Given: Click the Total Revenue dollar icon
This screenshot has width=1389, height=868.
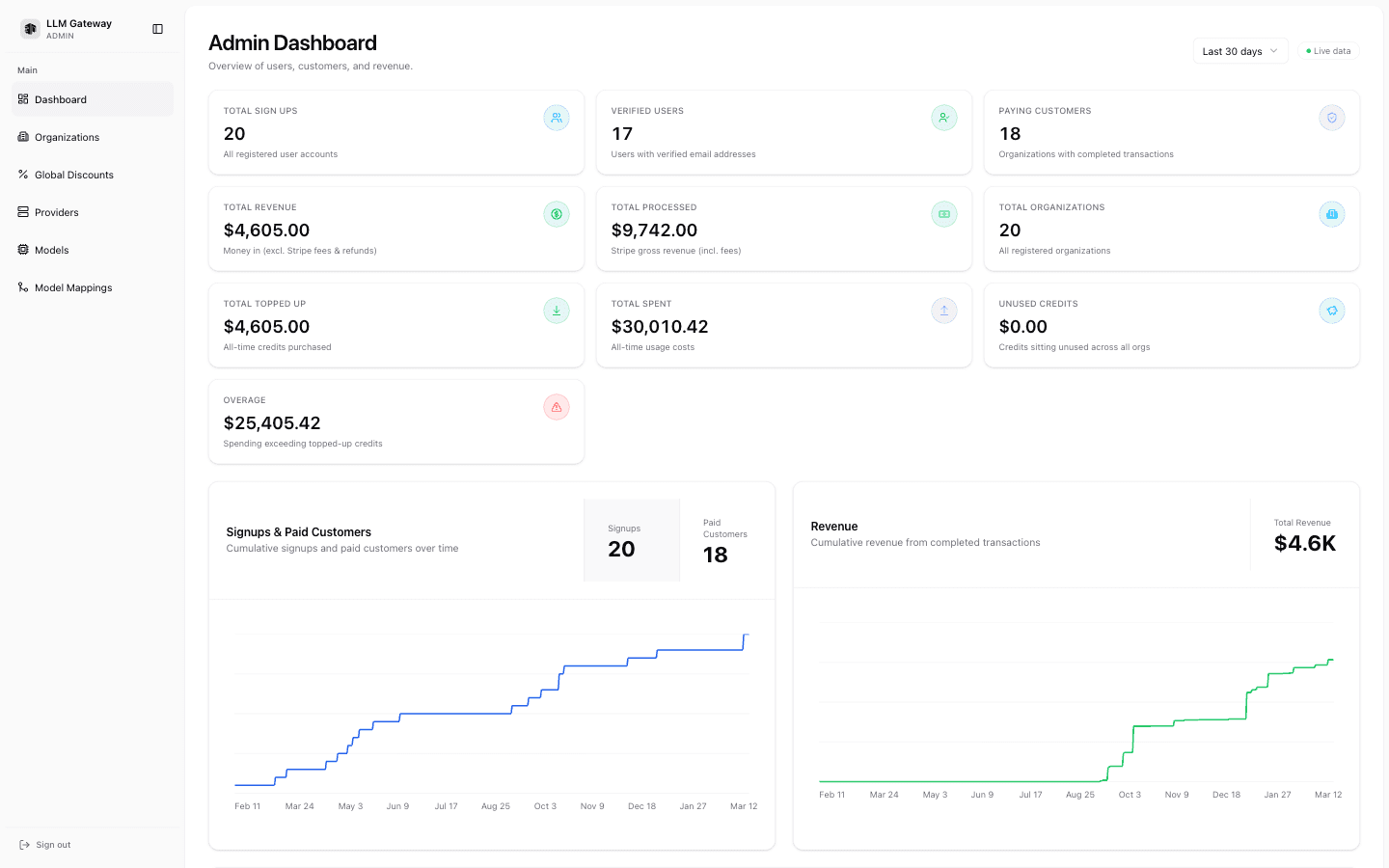Looking at the screenshot, I should tap(557, 214).
